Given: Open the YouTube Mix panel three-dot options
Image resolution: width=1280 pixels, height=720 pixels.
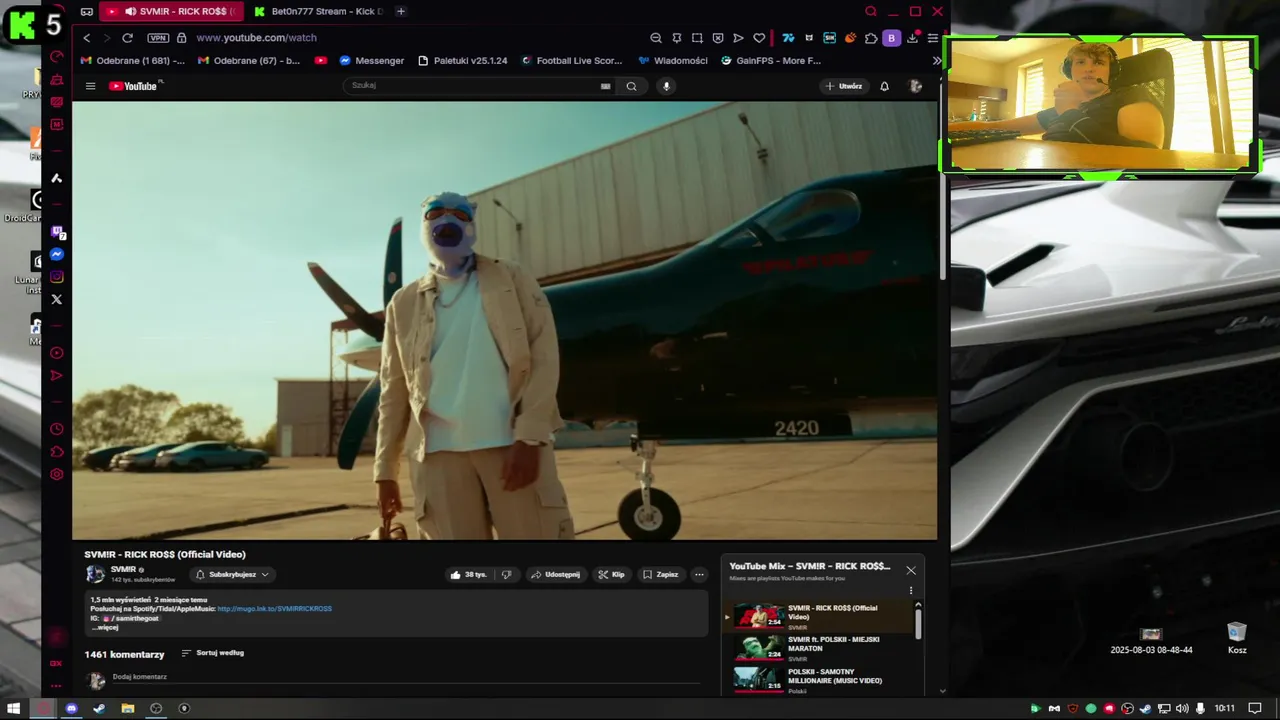Looking at the screenshot, I should (911, 590).
